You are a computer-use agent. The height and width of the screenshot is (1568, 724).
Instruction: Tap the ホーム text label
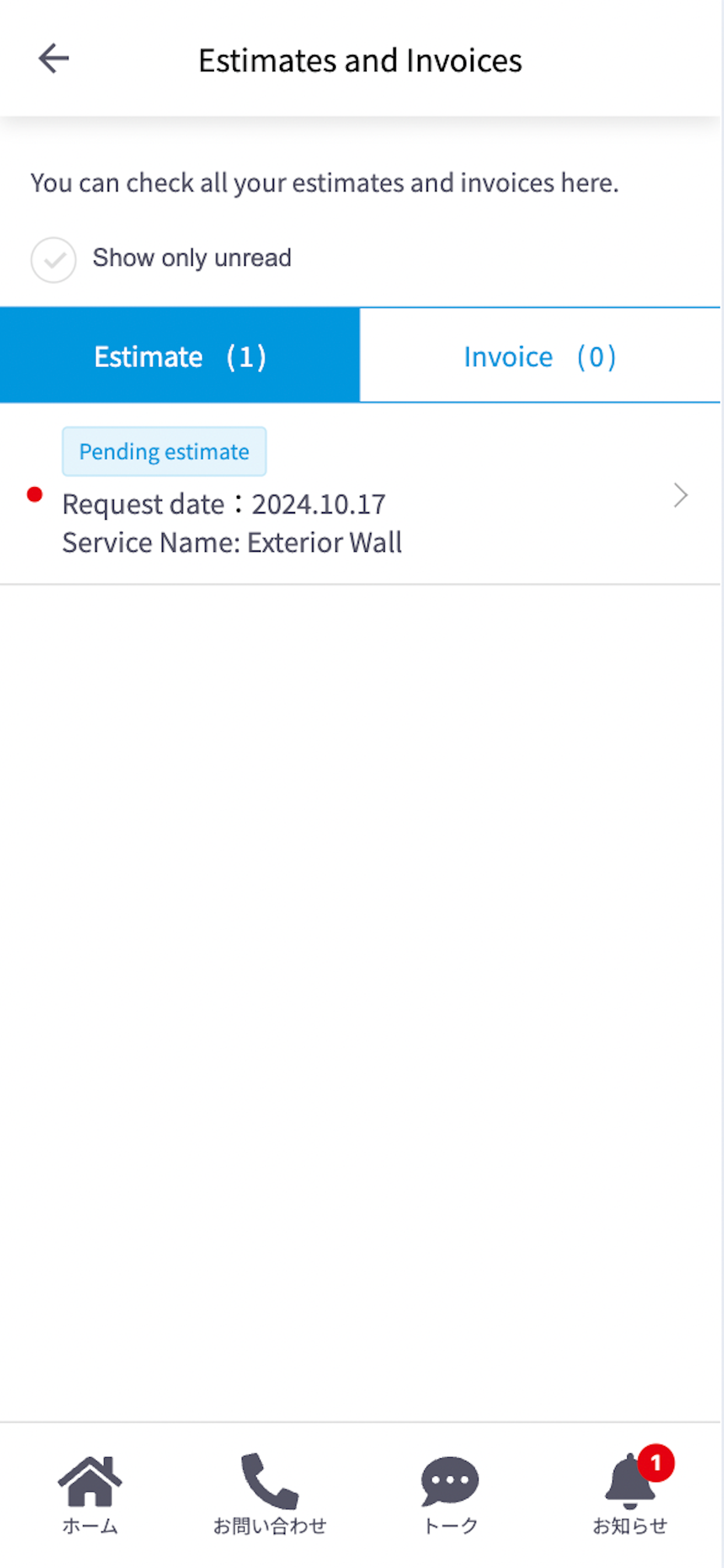pos(90,1526)
